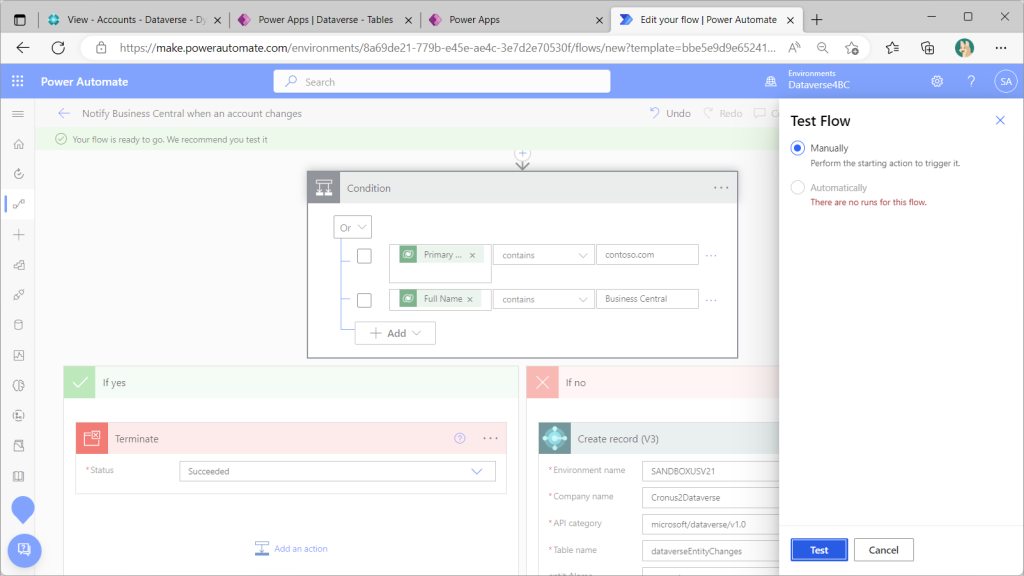Switch to the Power Apps tab
The image size is (1024, 576).
click(x=515, y=20)
